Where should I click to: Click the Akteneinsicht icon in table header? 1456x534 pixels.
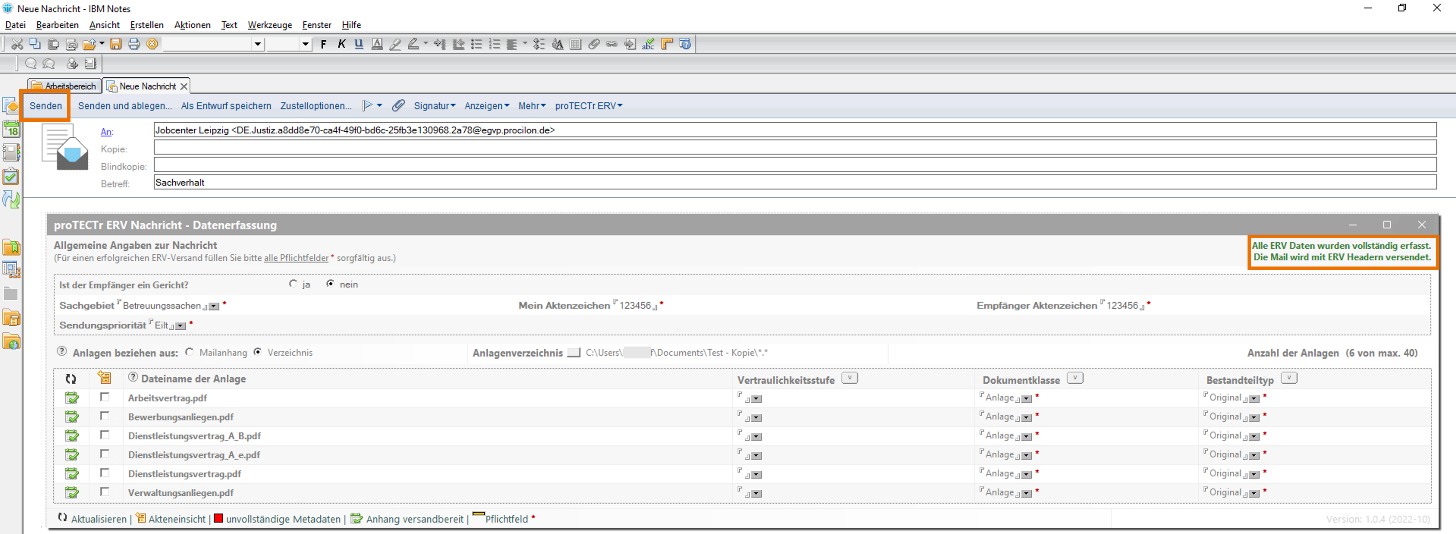coord(105,378)
